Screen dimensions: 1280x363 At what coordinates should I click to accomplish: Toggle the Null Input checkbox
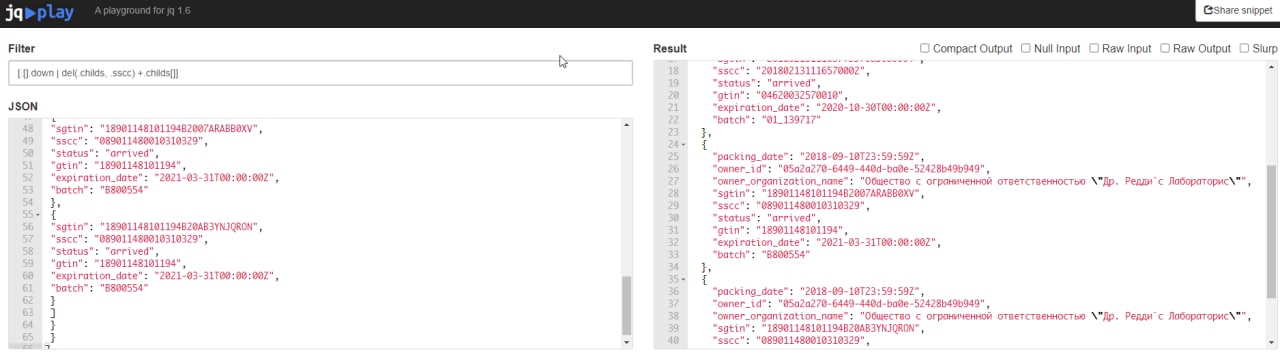[1025, 48]
